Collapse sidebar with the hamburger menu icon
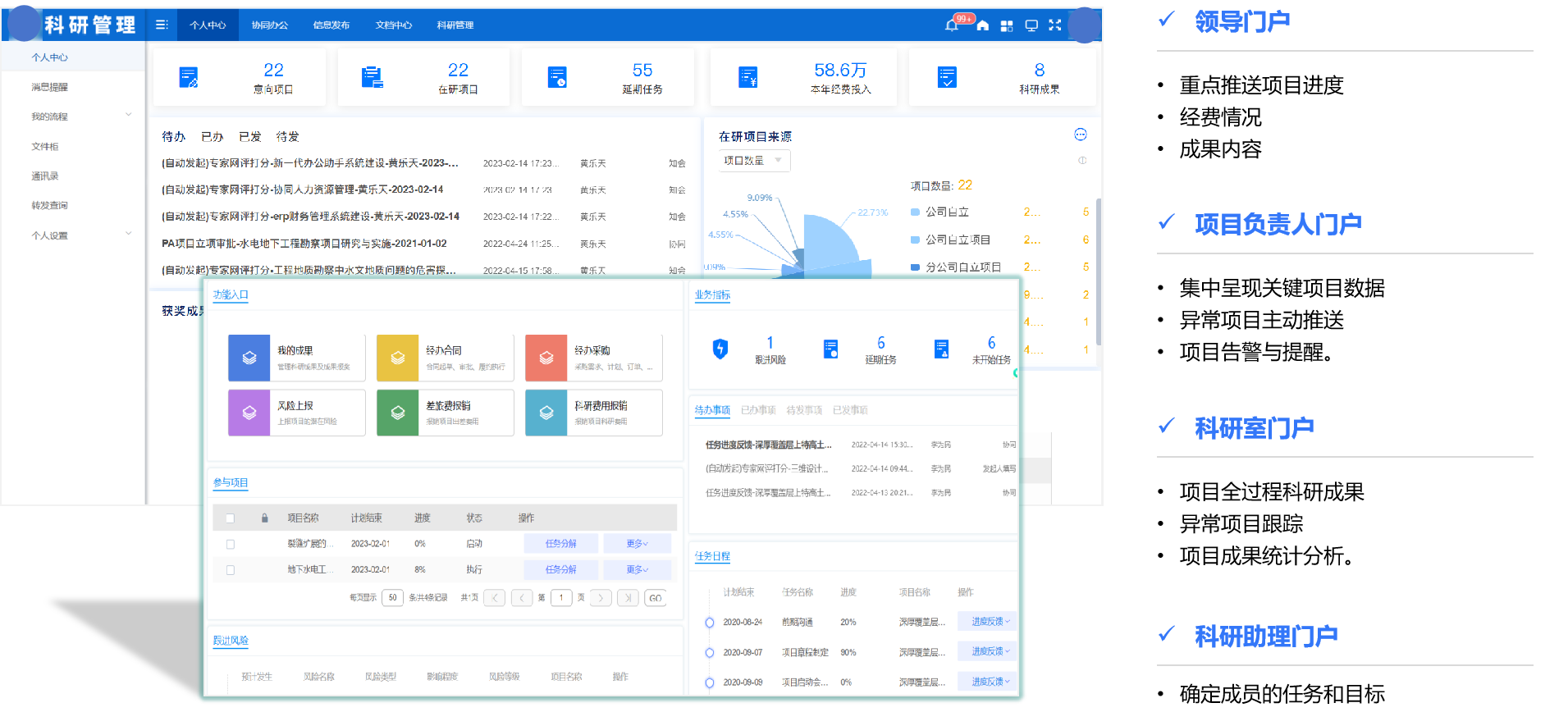Screen dimensions: 1568x712 [162, 25]
